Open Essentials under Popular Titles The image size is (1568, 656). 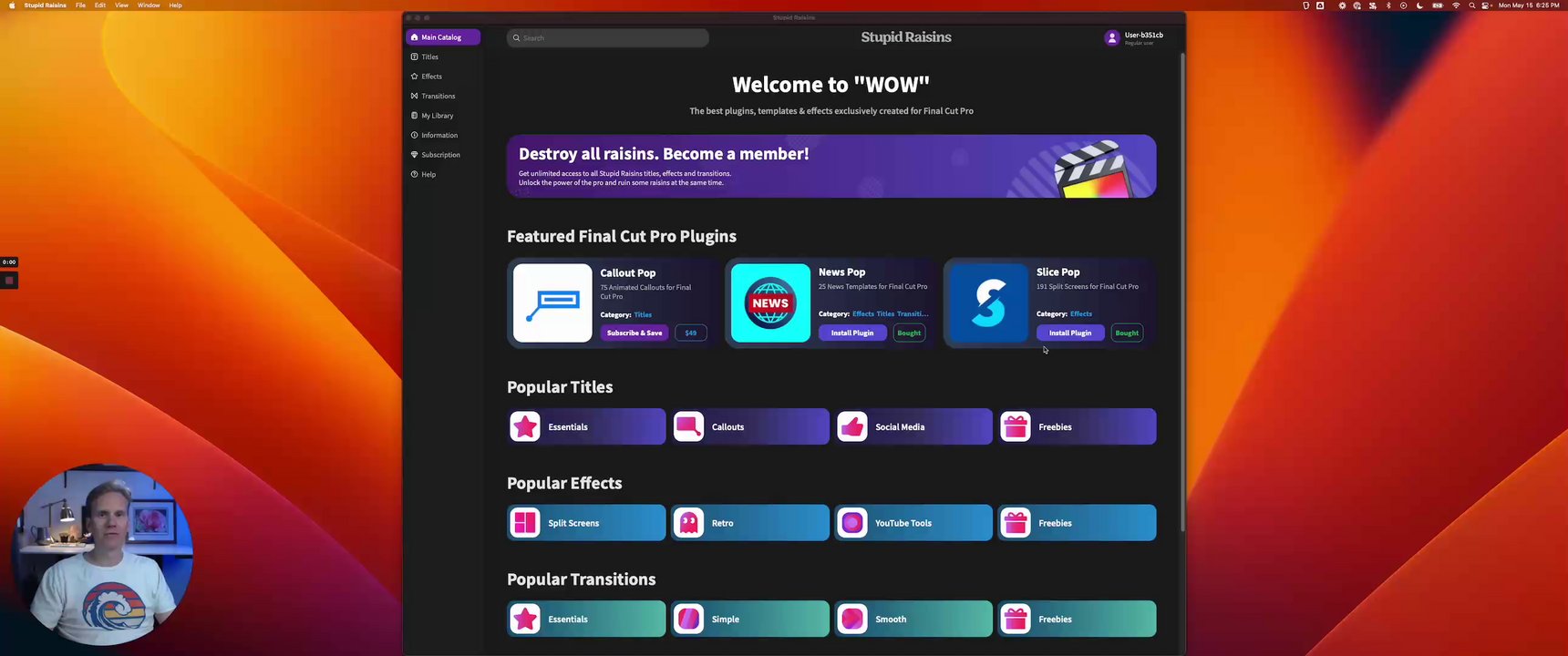pos(586,426)
